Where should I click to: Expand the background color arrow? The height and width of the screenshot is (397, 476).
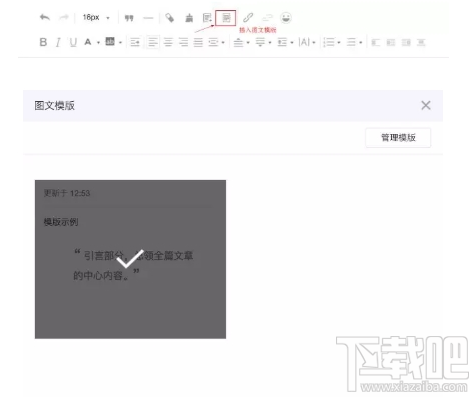pyautogui.click(x=120, y=43)
